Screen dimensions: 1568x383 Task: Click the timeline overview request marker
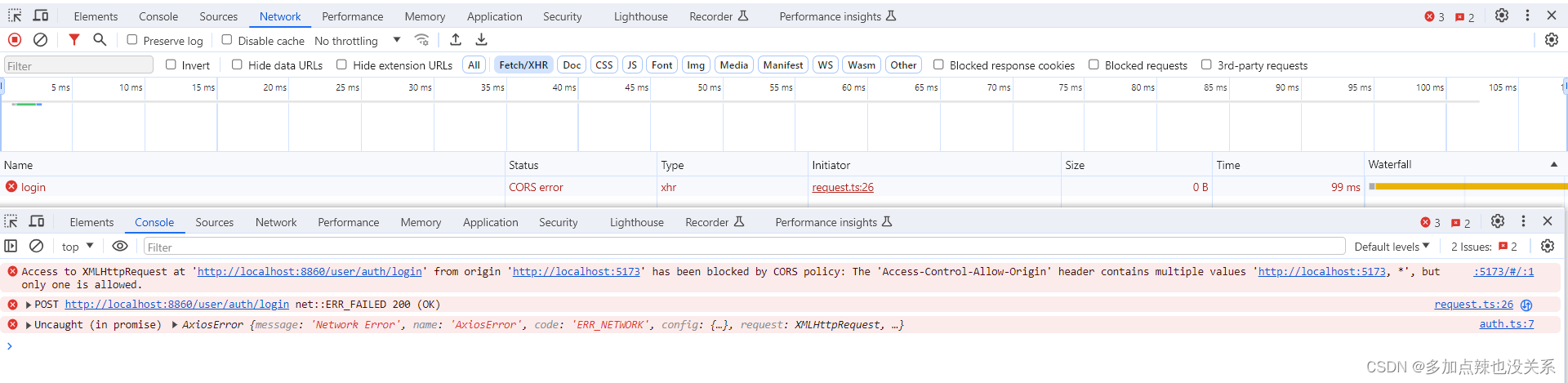27,104
